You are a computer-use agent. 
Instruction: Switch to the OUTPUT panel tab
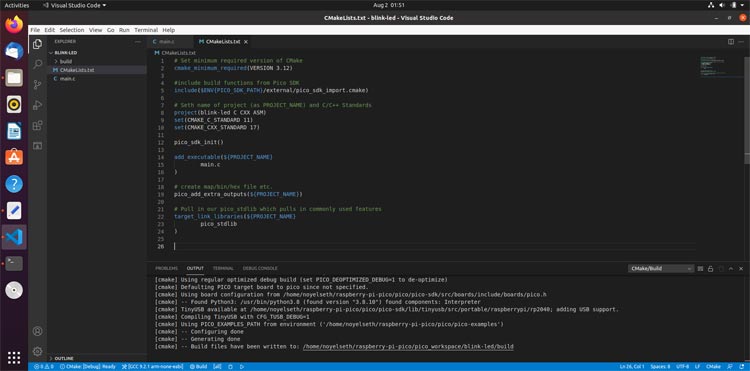[x=195, y=268]
